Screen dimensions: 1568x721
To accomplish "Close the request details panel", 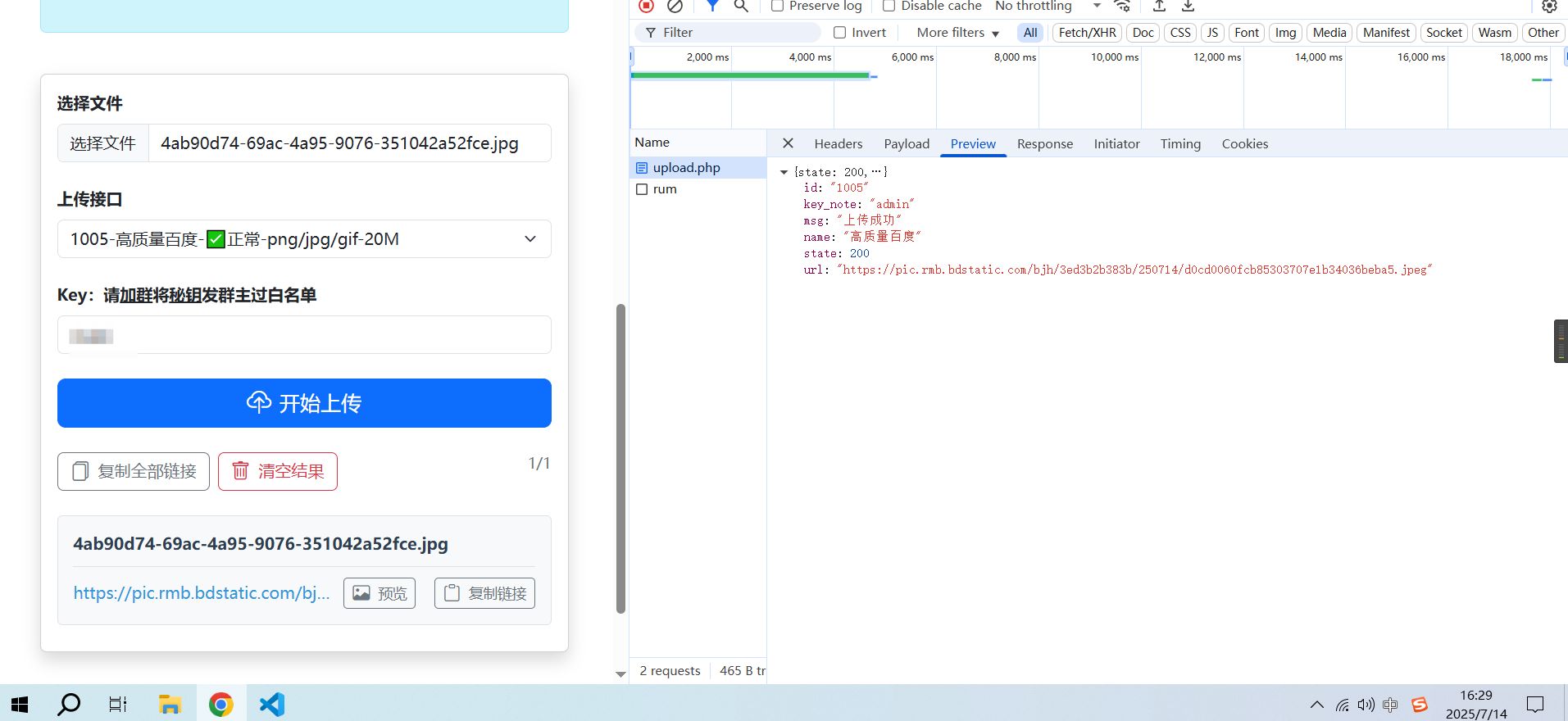I will point(788,143).
